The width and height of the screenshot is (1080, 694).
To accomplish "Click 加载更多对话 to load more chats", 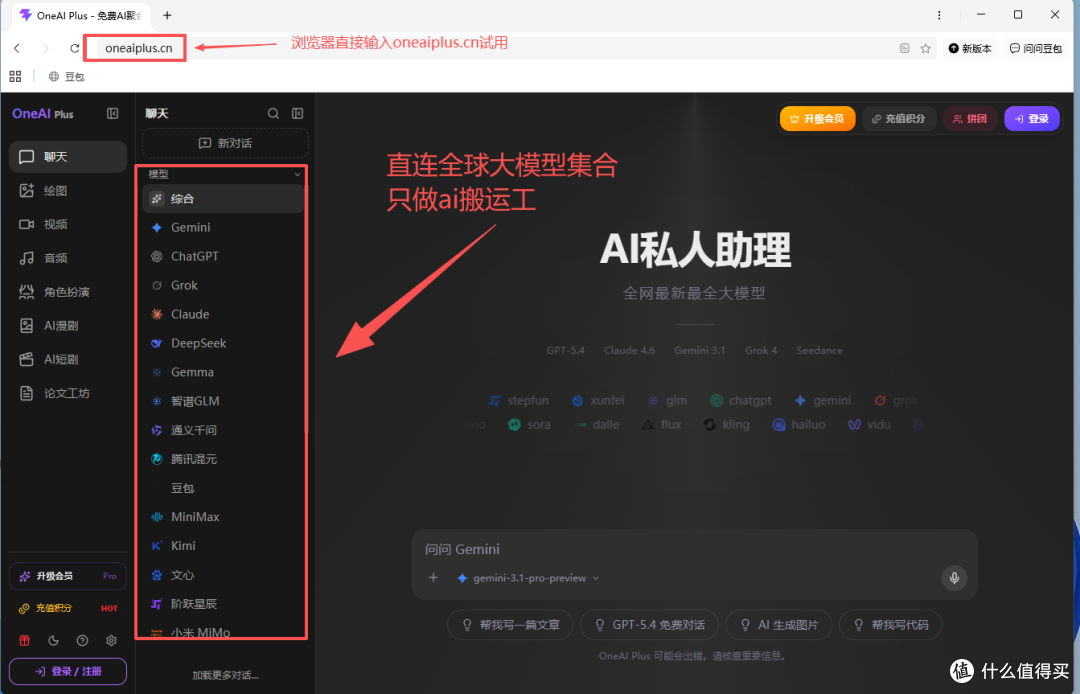I will [225, 675].
